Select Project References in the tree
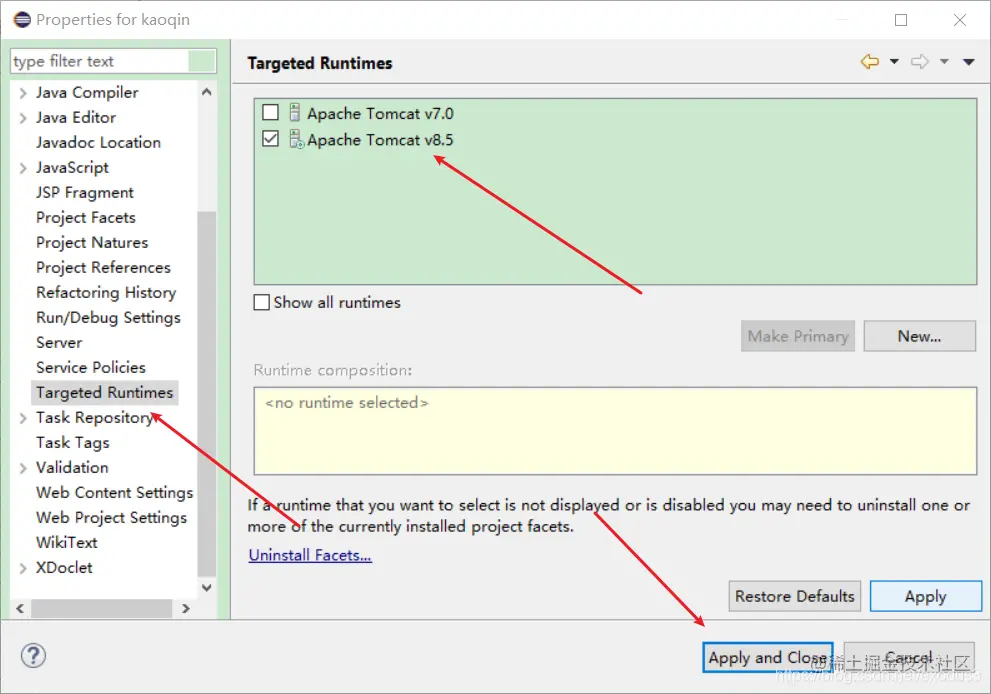Screen dimensions: 991x694 click(x=103, y=268)
